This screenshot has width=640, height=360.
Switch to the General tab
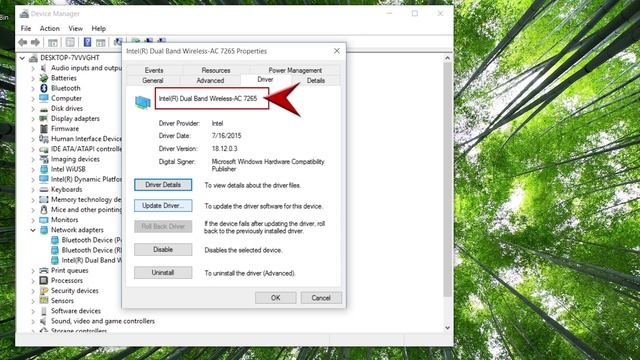(x=153, y=80)
